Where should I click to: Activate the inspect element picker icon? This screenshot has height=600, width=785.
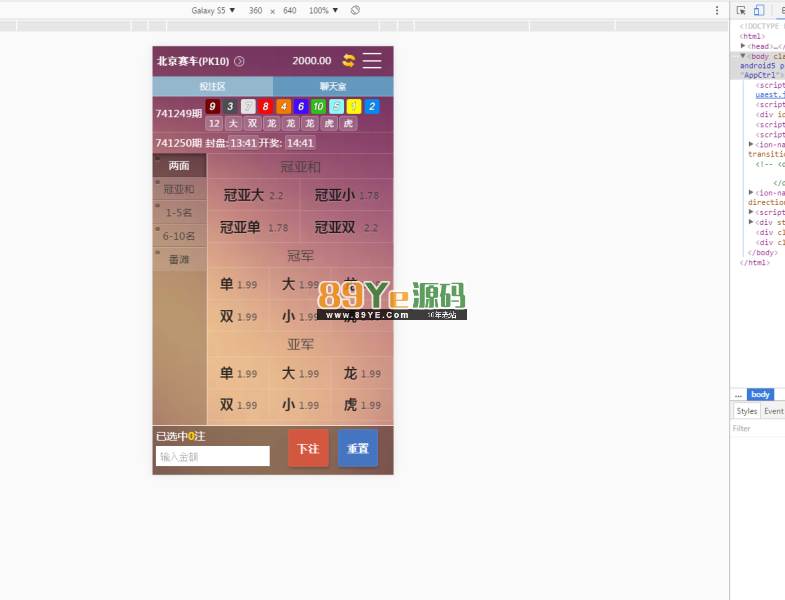coord(741,10)
